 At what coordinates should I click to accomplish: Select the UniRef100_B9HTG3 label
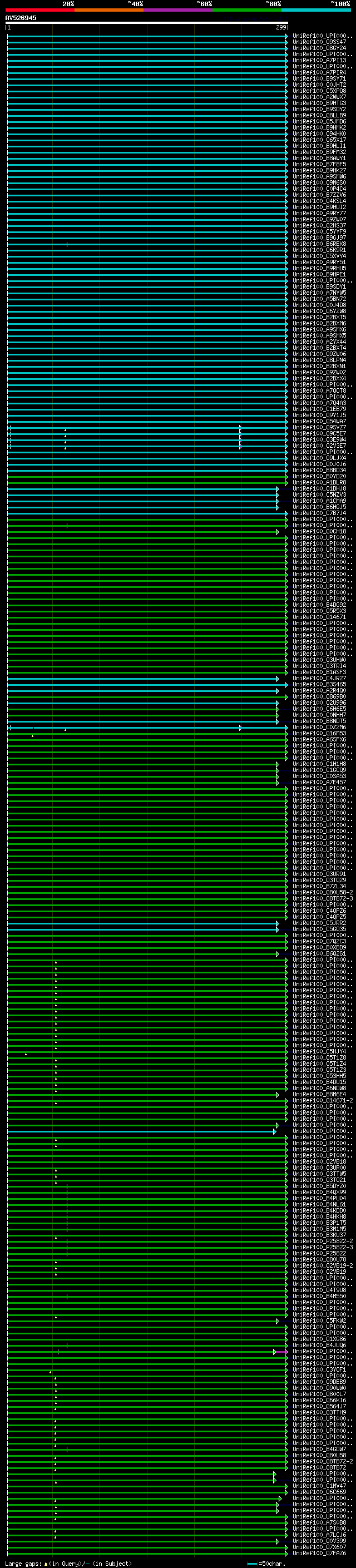pos(319,103)
